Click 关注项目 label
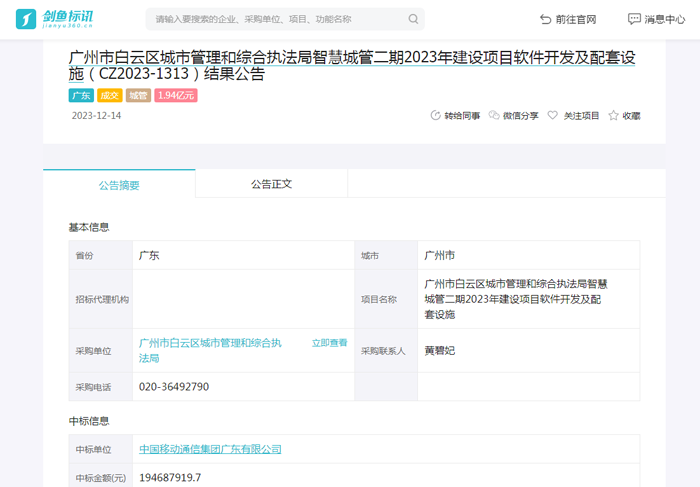 [581, 116]
